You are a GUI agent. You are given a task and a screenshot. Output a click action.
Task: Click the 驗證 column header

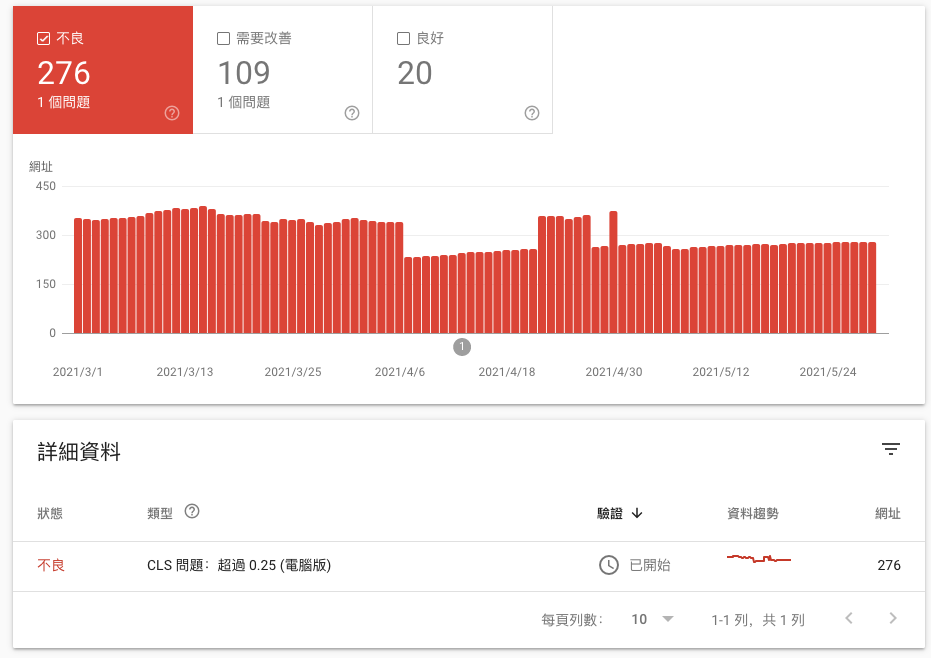[x=610, y=513]
